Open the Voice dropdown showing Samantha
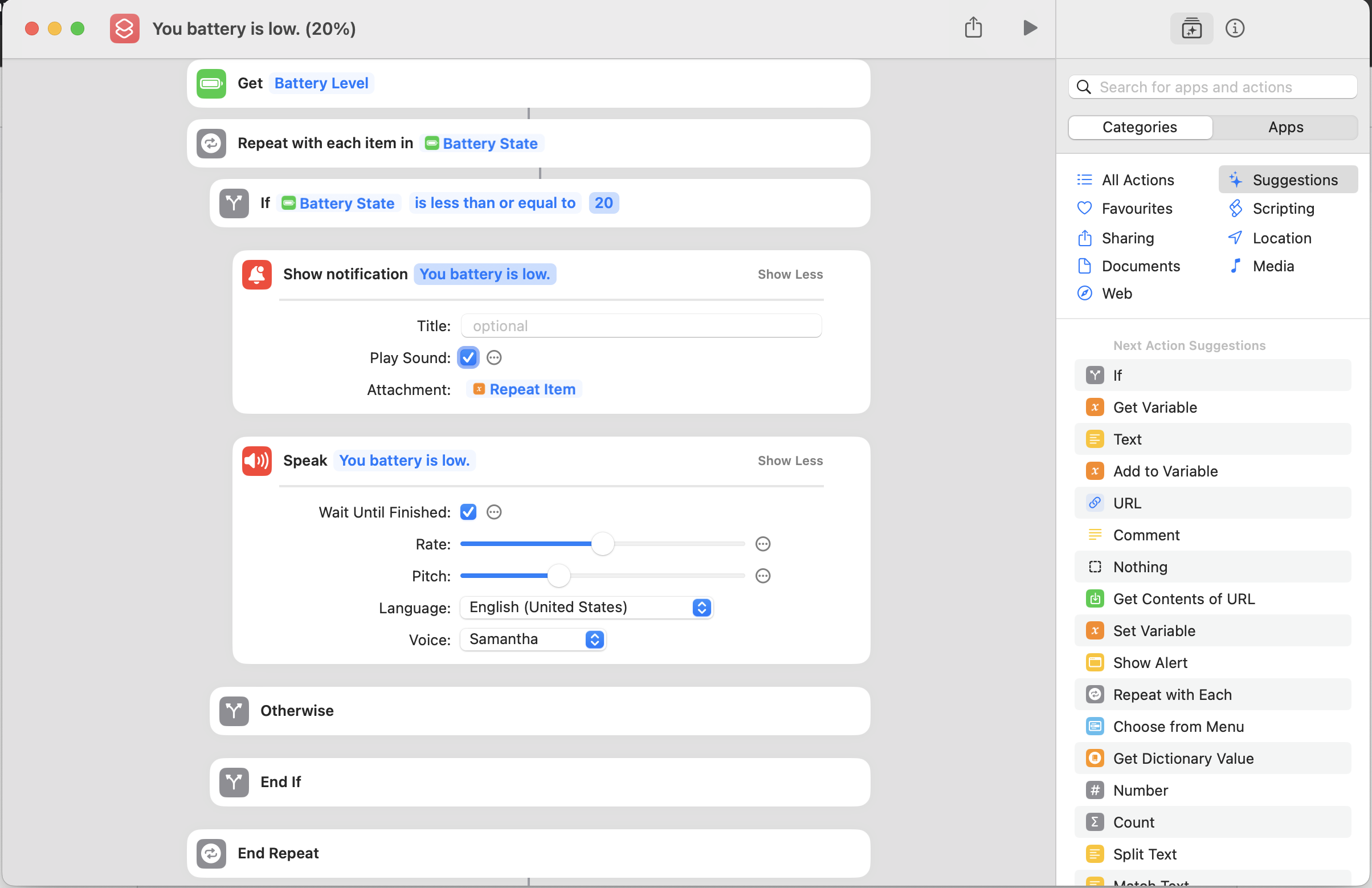Viewport: 1372px width, 888px height. tap(532, 639)
